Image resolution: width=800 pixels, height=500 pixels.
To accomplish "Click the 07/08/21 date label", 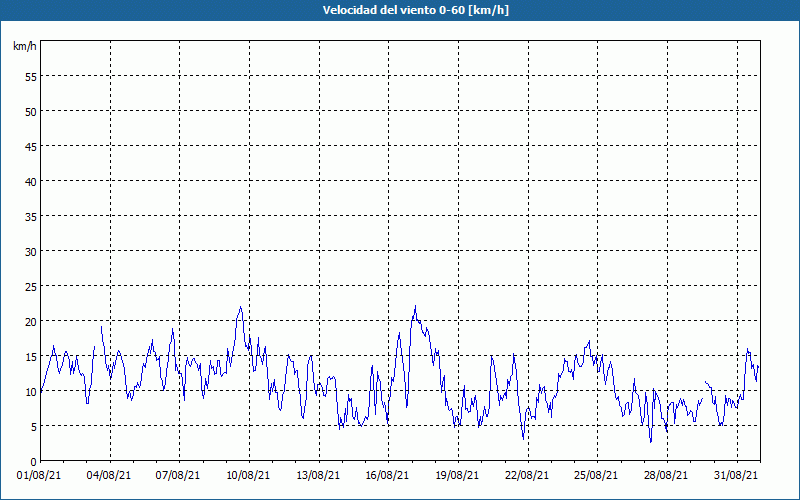I will click(x=178, y=475).
